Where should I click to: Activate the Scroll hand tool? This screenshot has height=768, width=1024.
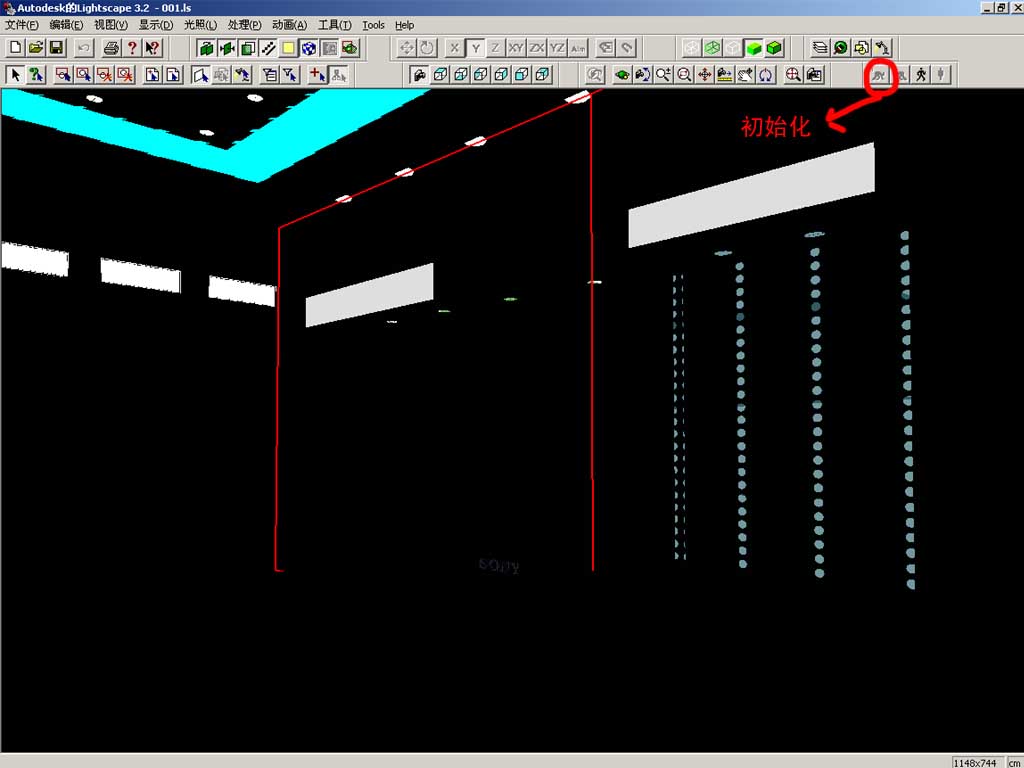[745, 74]
